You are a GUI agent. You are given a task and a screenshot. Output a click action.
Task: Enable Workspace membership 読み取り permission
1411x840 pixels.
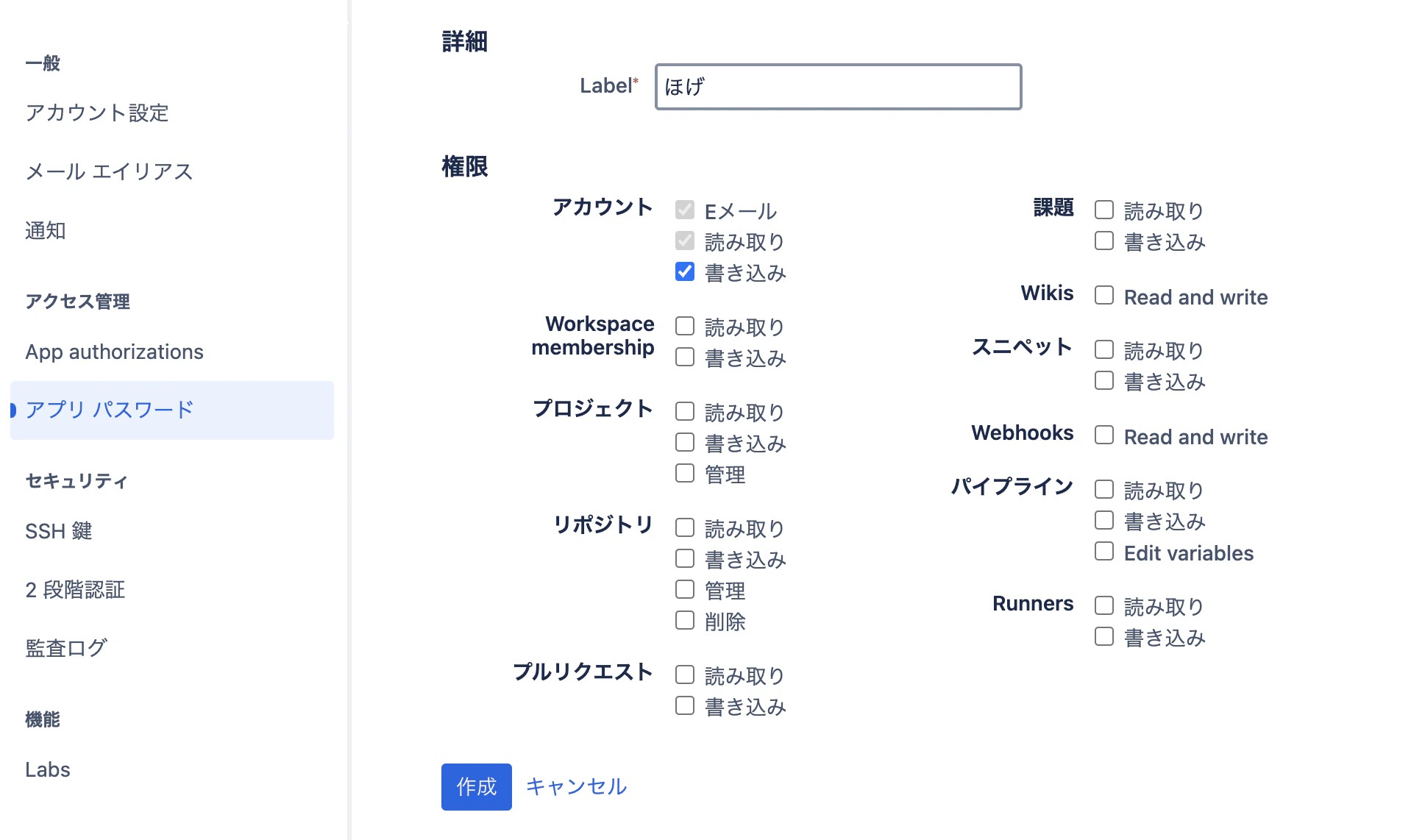click(x=685, y=326)
